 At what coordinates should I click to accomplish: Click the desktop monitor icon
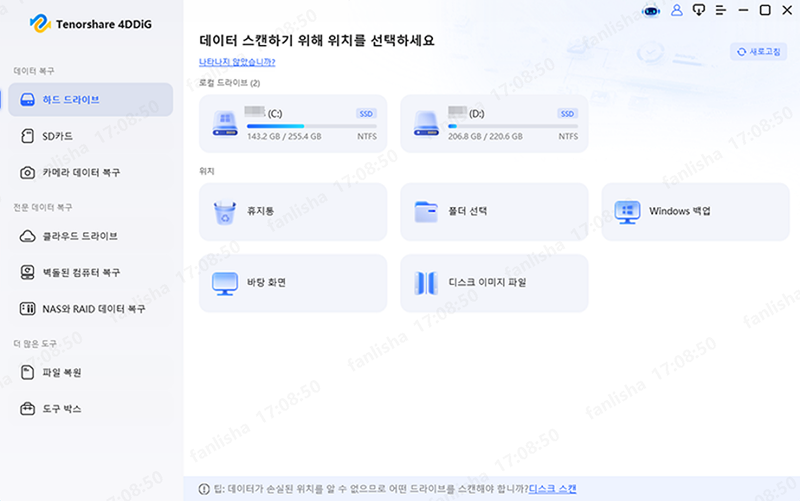pos(225,284)
